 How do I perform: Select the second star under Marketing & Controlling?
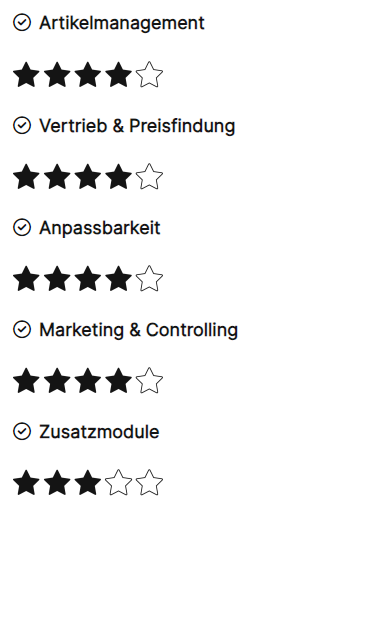(57, 380)
